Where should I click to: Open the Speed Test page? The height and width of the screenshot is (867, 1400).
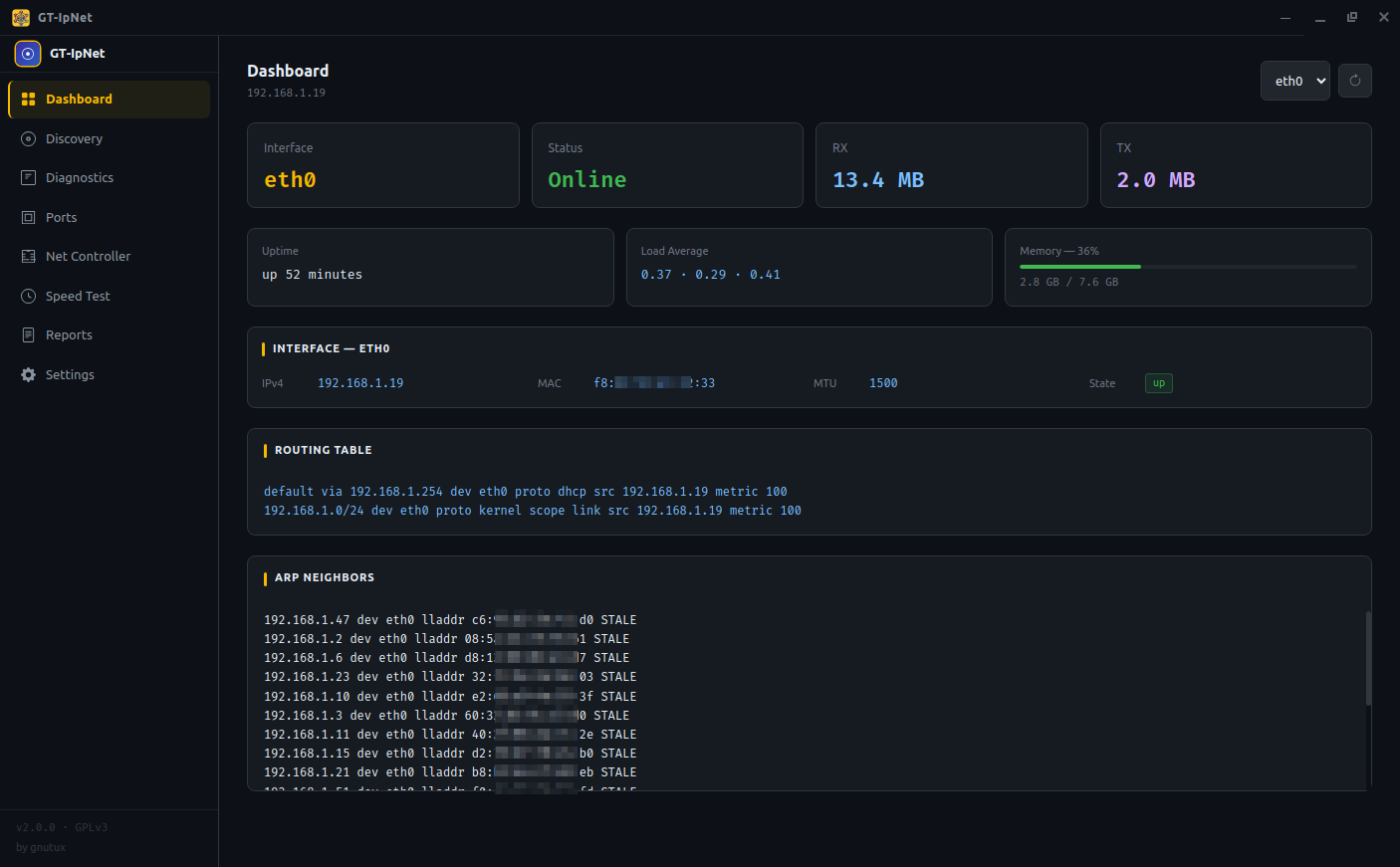[109, 297]
